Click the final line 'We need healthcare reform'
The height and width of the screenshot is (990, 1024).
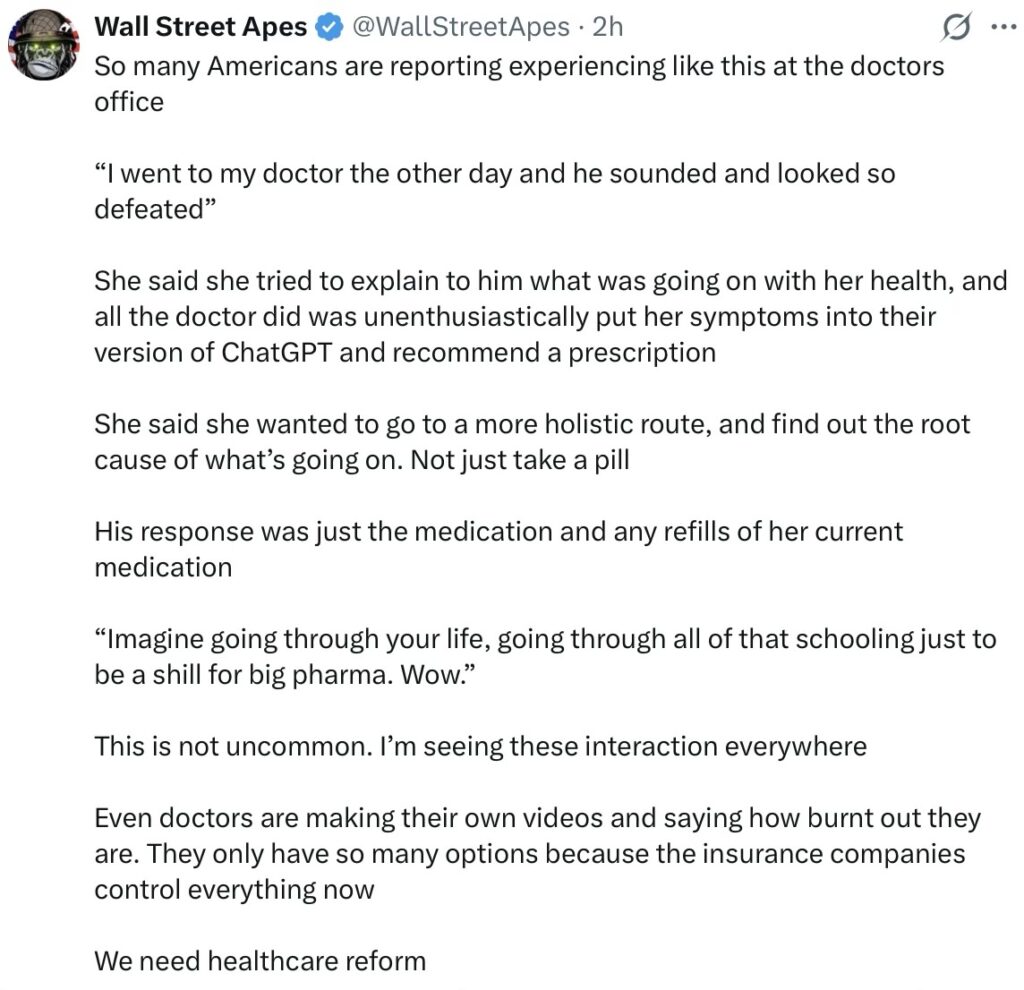260,962
